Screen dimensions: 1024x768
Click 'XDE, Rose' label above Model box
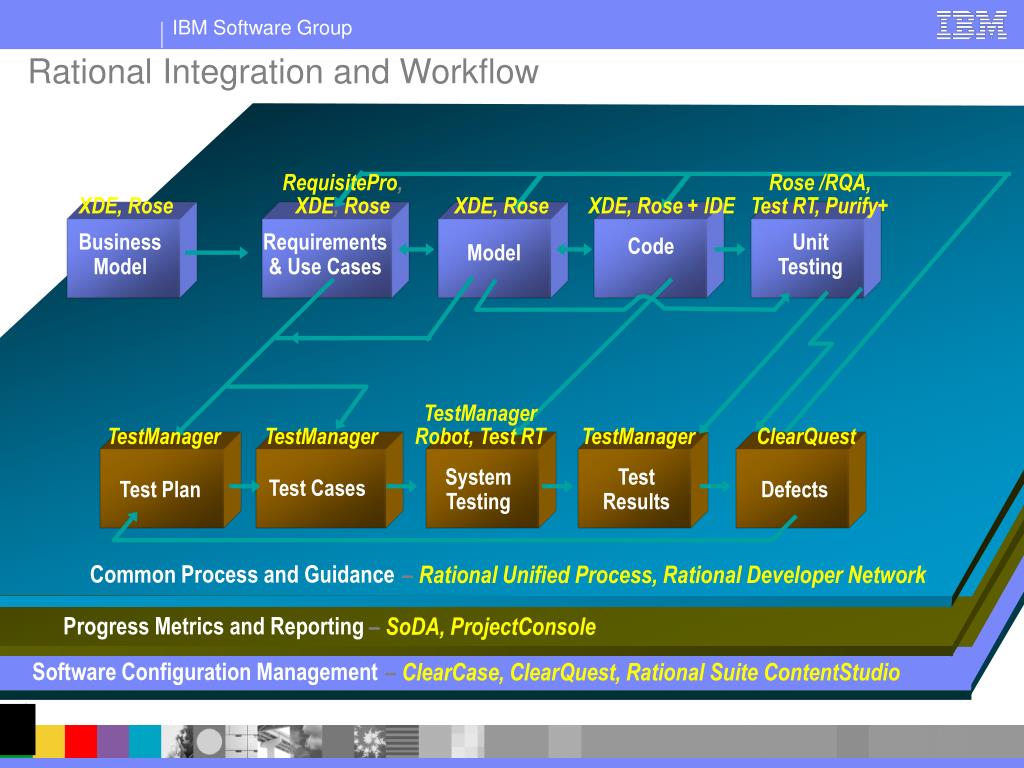[x=502, y=206]
